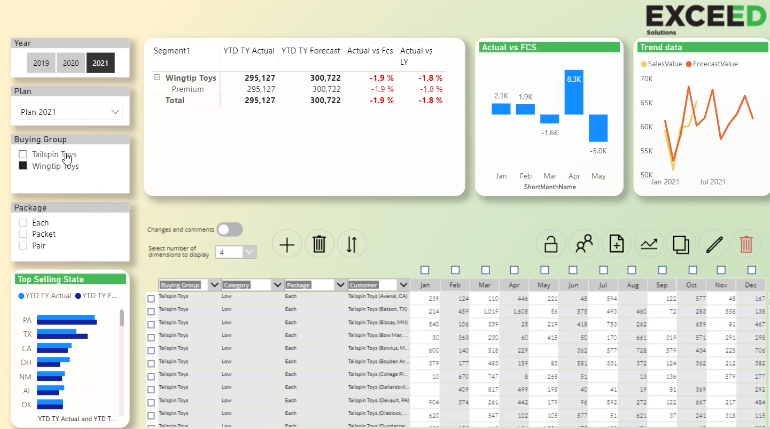The width and height of the screenshot is (770, 429).
Task: Click the black trash can delete icon
Action: click(319, 244)
